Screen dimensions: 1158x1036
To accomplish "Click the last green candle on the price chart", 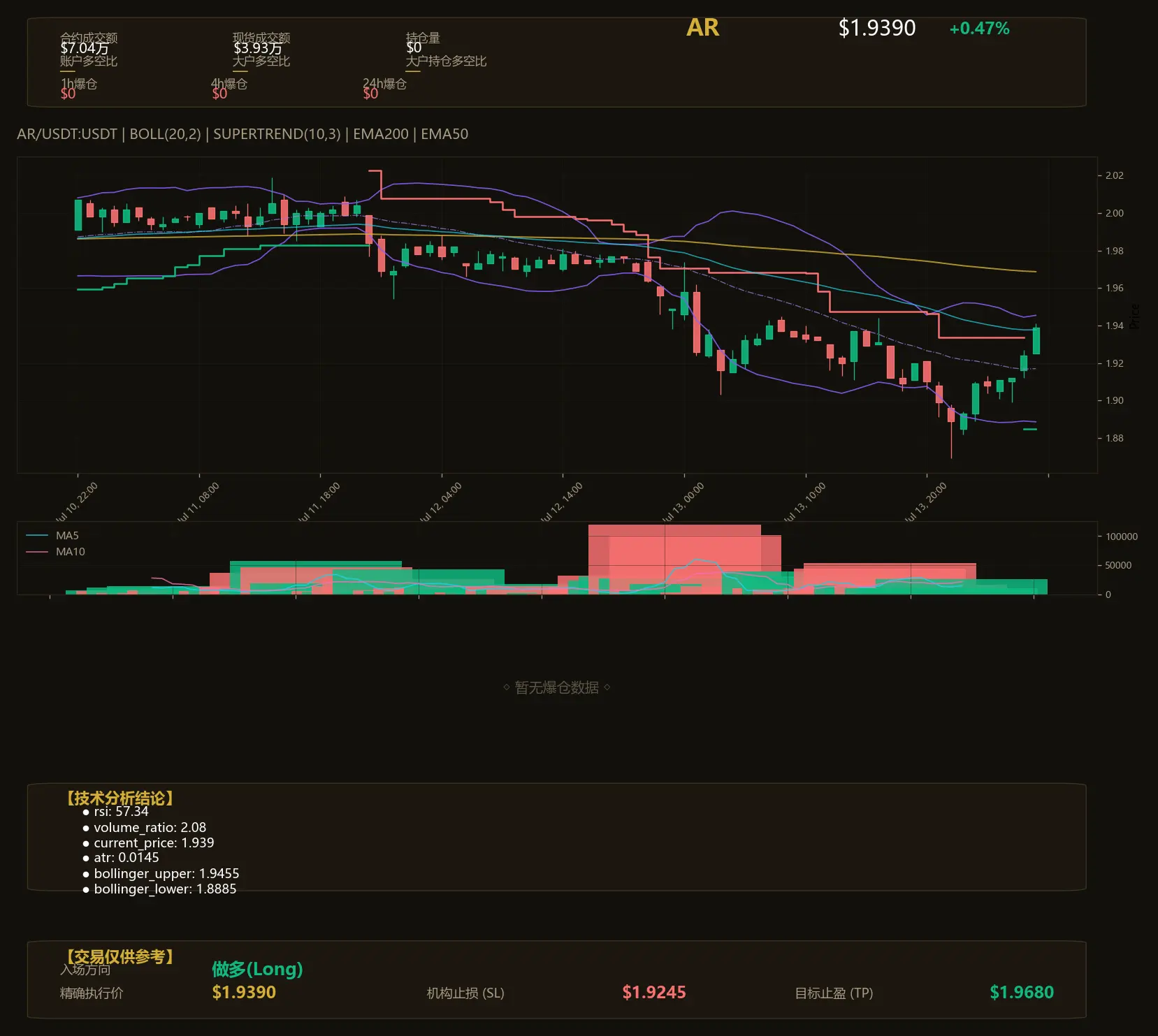I will (1036, 340).
